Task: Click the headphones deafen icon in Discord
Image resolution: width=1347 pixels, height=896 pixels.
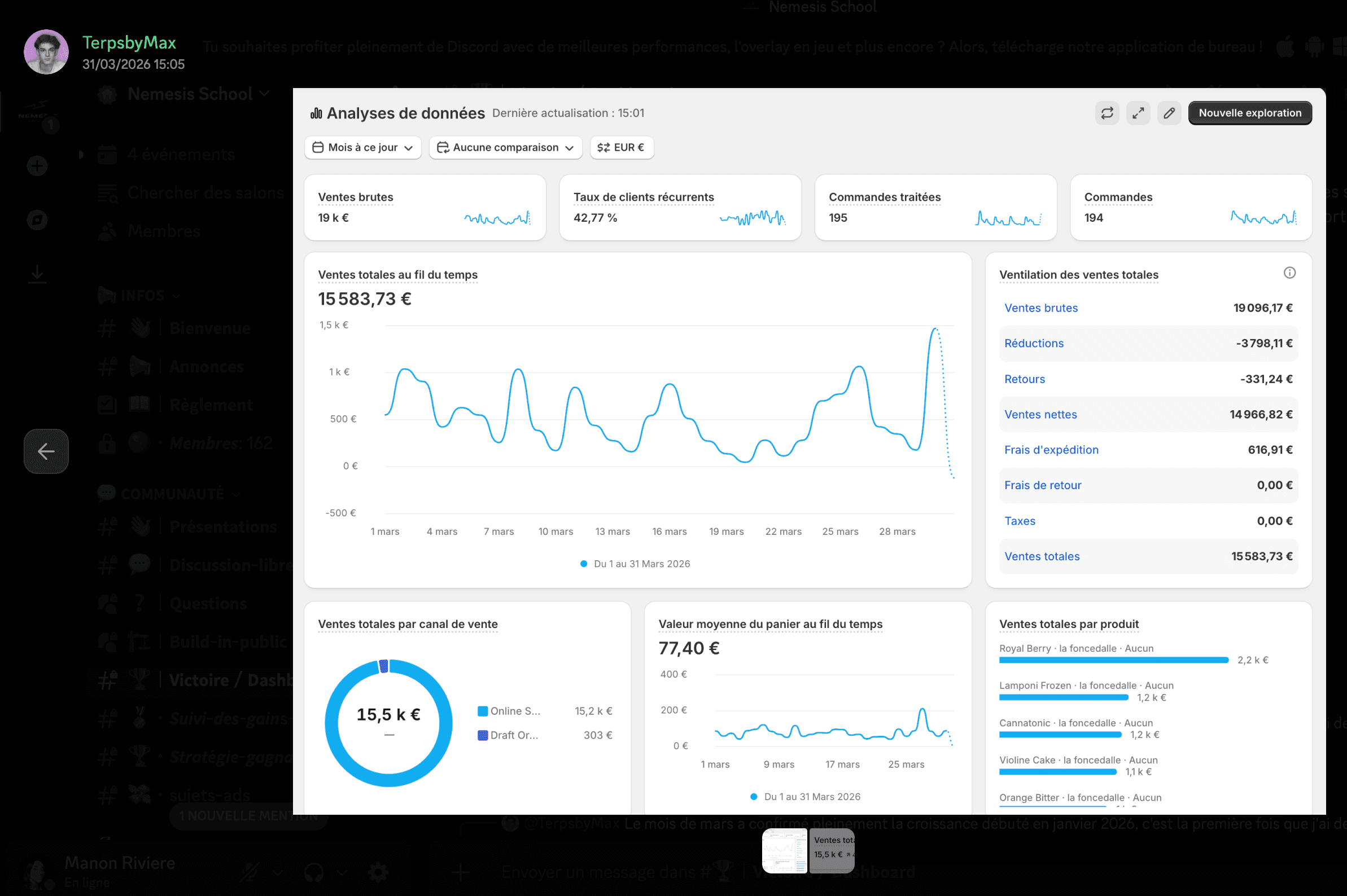Action: point(314,872)
